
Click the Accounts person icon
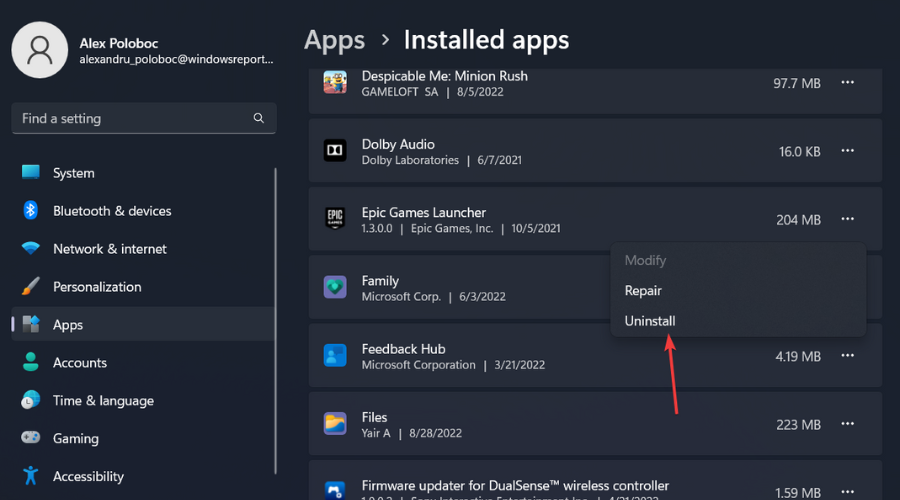point(30,362)
